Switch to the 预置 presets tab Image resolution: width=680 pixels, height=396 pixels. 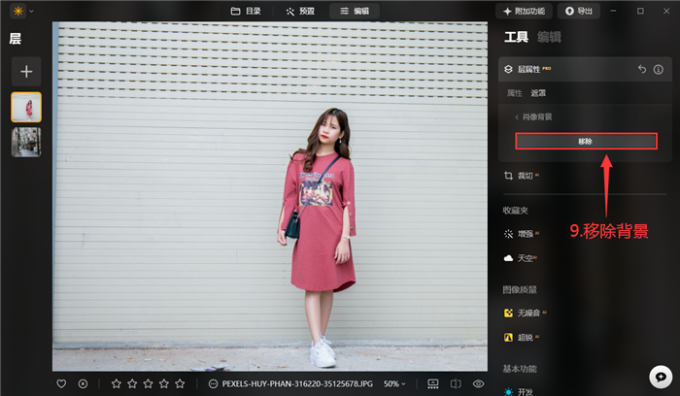point(300,11)
